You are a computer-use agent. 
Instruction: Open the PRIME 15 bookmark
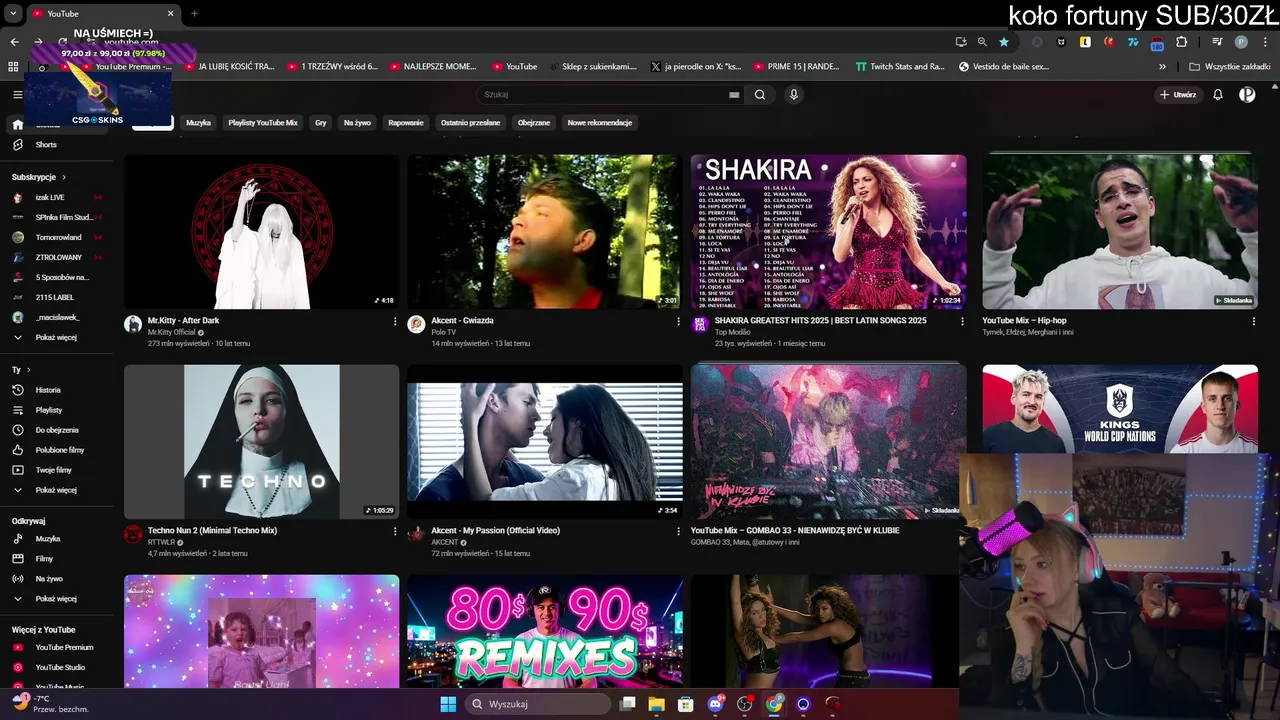click(x=795, y=67)
